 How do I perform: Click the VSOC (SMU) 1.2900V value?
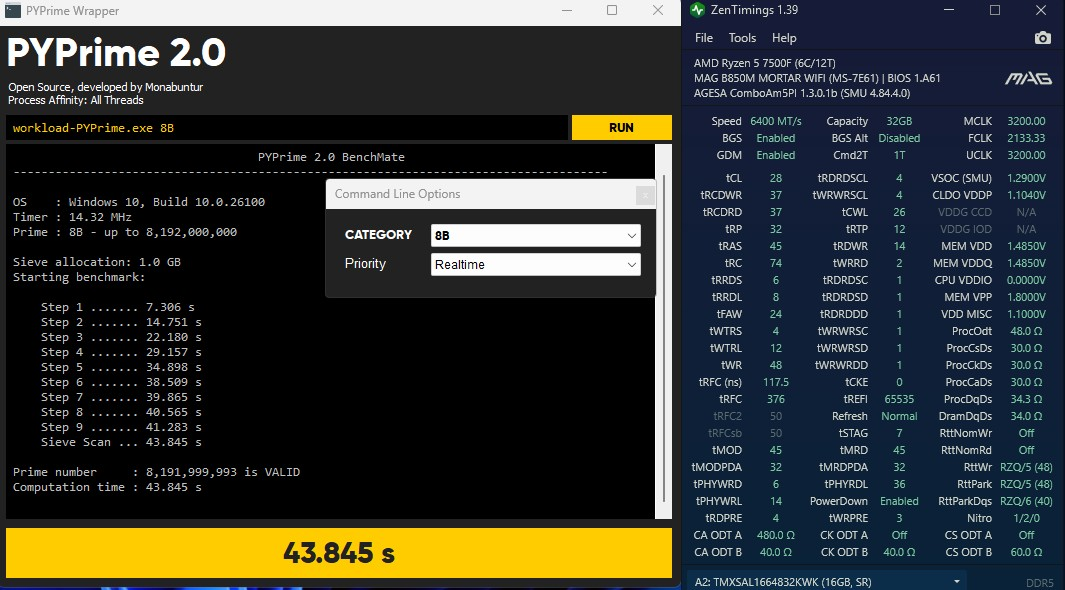pyautogui.click(x=1026, y=178)
